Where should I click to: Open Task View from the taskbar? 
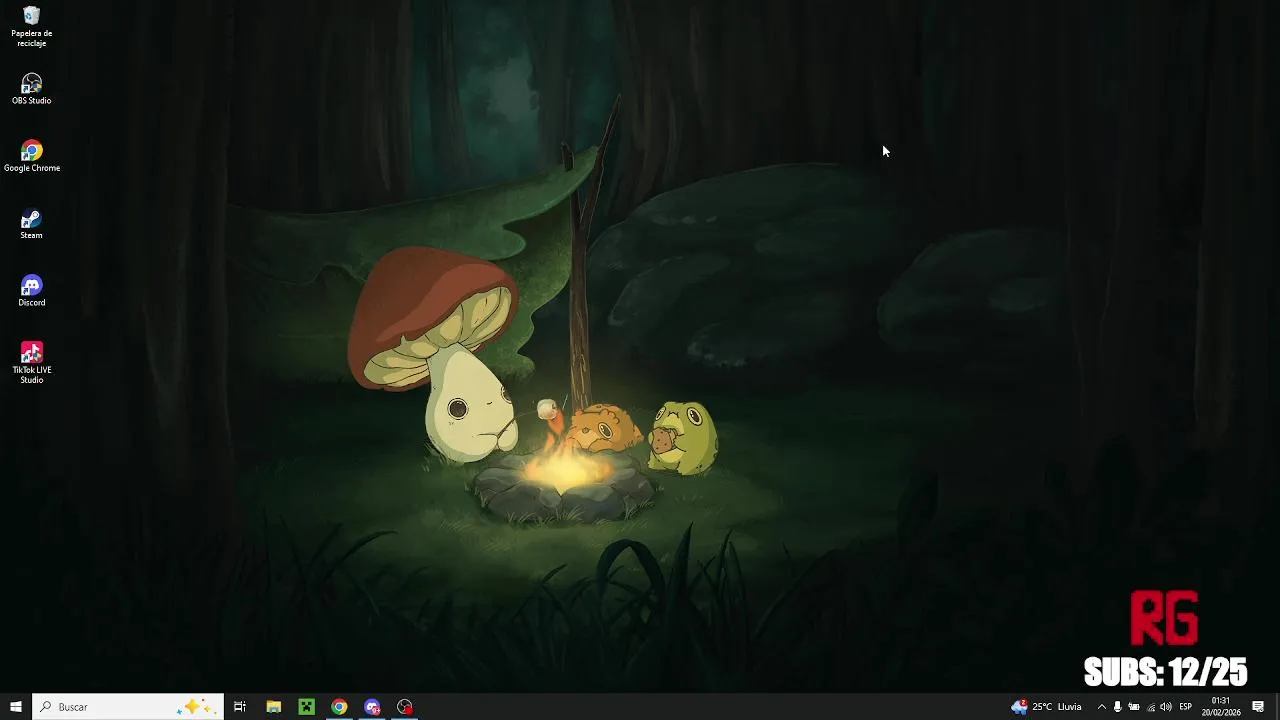tap(240, 707)
